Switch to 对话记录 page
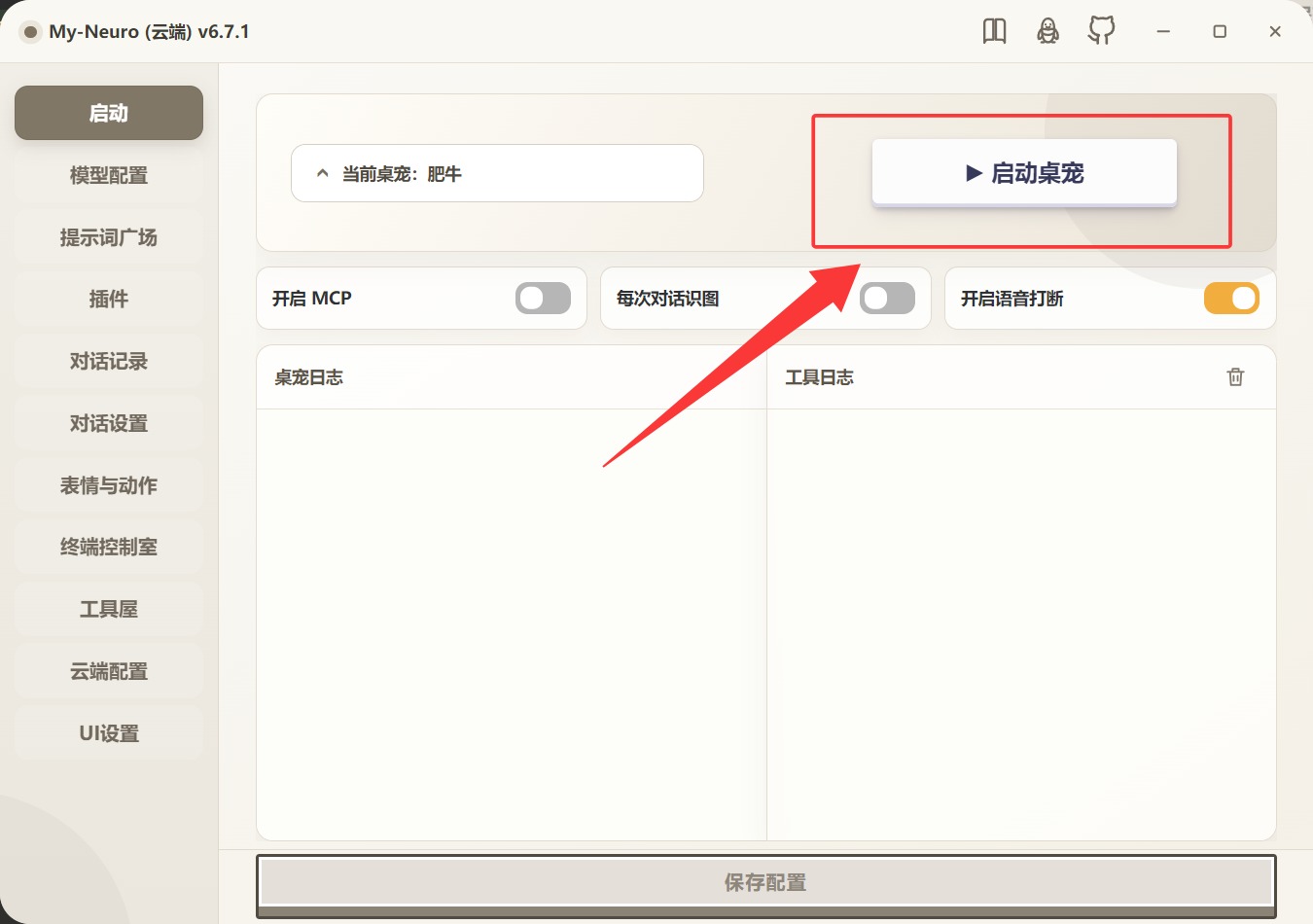1313x924 pixels. coord(109,361)
